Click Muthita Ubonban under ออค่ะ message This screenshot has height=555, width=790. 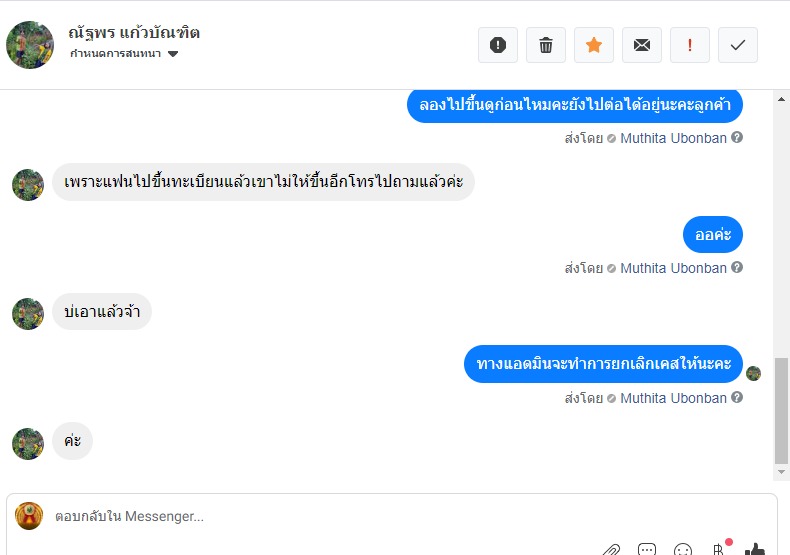(x=673, y=268)
